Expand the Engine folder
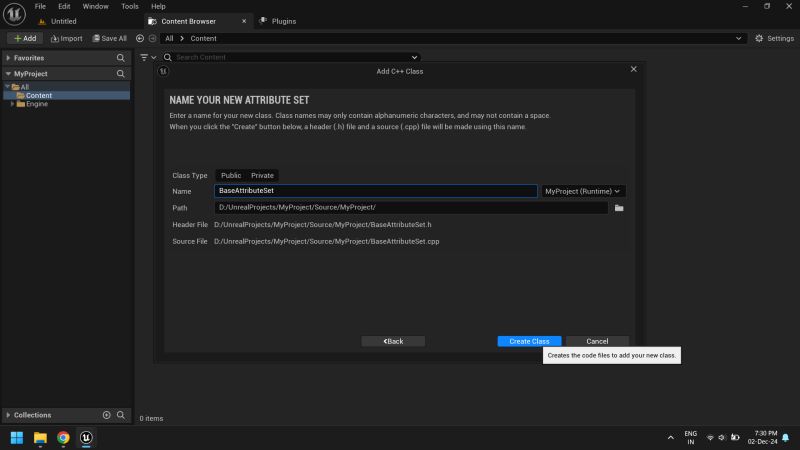The height and width of the screenshot is (450, 800). tap(12, 104)
